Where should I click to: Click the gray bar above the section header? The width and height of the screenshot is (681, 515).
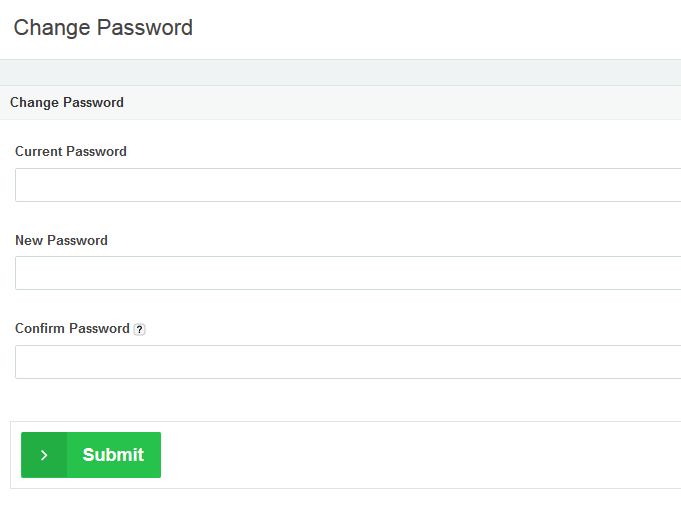(x=340, y=72)
